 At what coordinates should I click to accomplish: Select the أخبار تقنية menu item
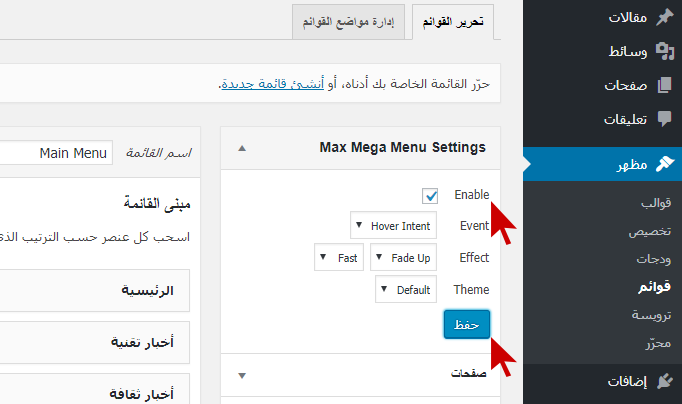pos(94,343)
